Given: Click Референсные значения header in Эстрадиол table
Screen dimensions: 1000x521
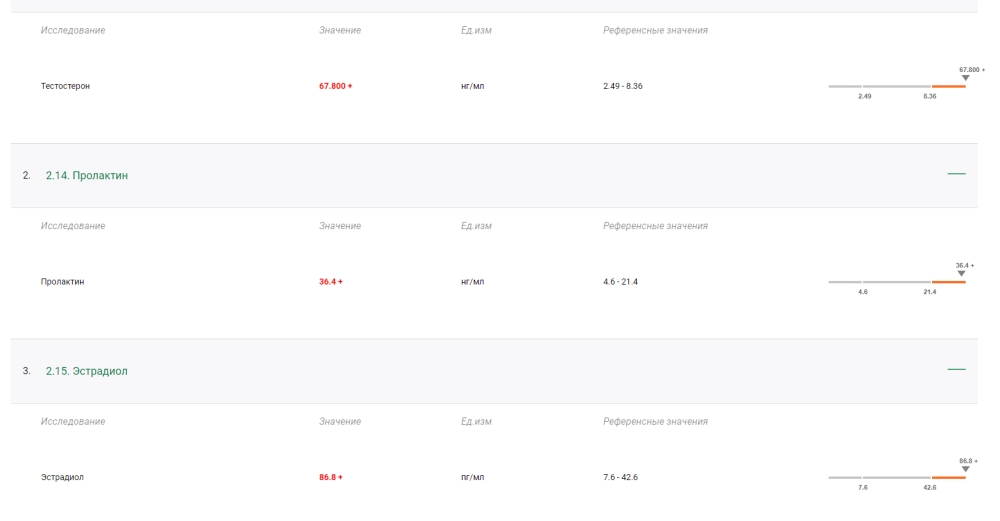Looking at the screenshot, I should (655, 421).
